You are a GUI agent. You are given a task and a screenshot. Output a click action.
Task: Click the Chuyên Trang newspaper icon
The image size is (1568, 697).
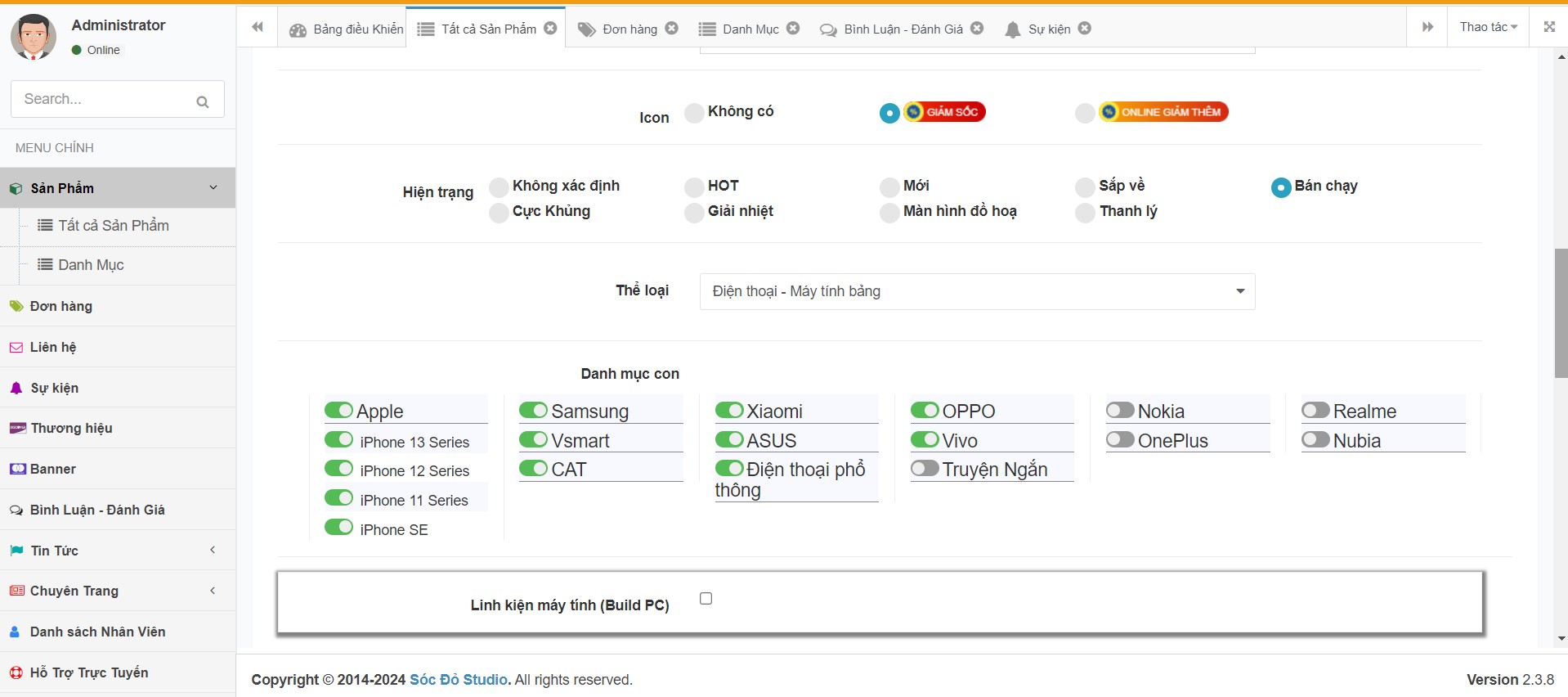pos(17,591)
